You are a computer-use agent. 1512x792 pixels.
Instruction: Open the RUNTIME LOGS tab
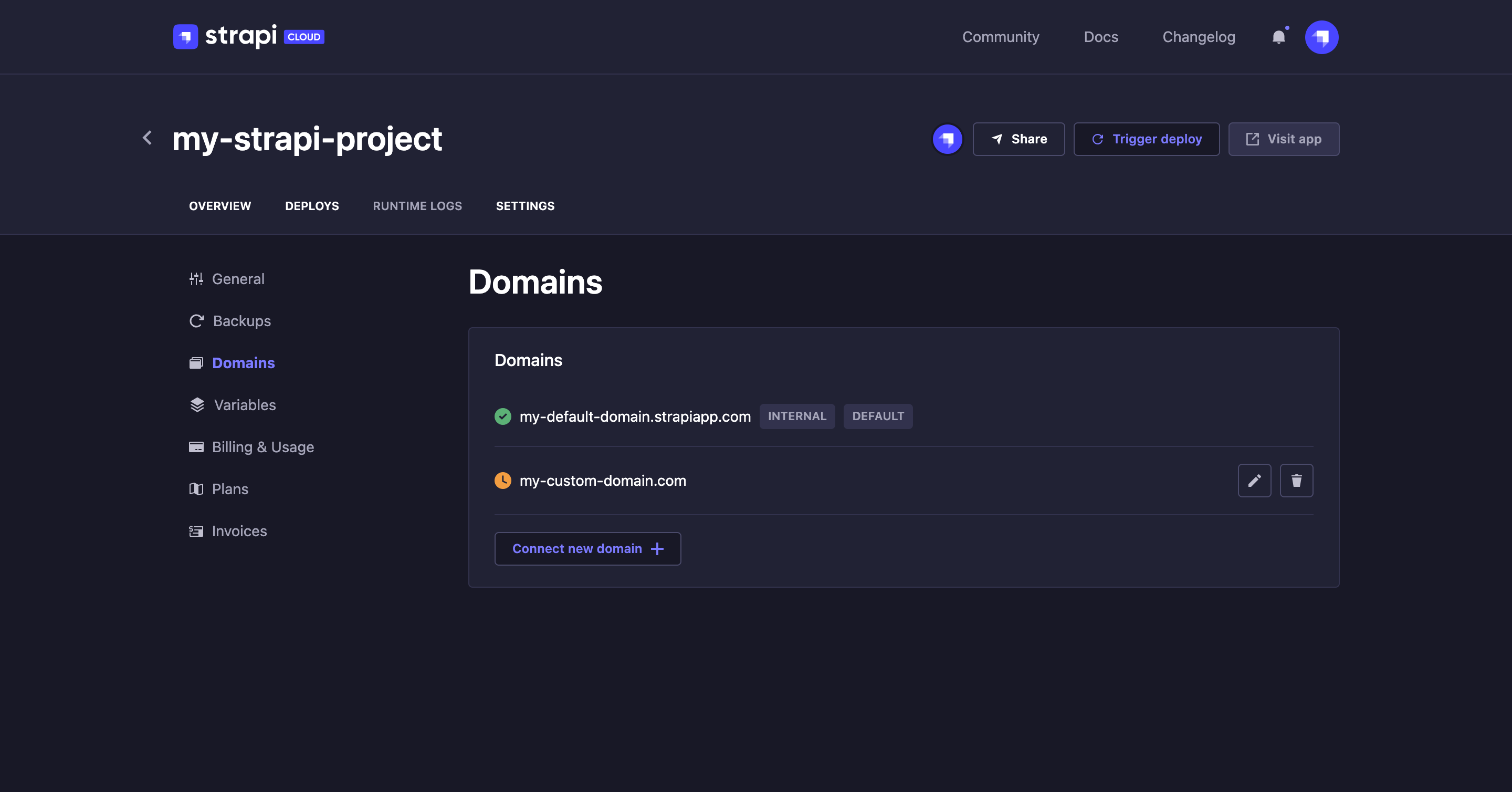417,206
